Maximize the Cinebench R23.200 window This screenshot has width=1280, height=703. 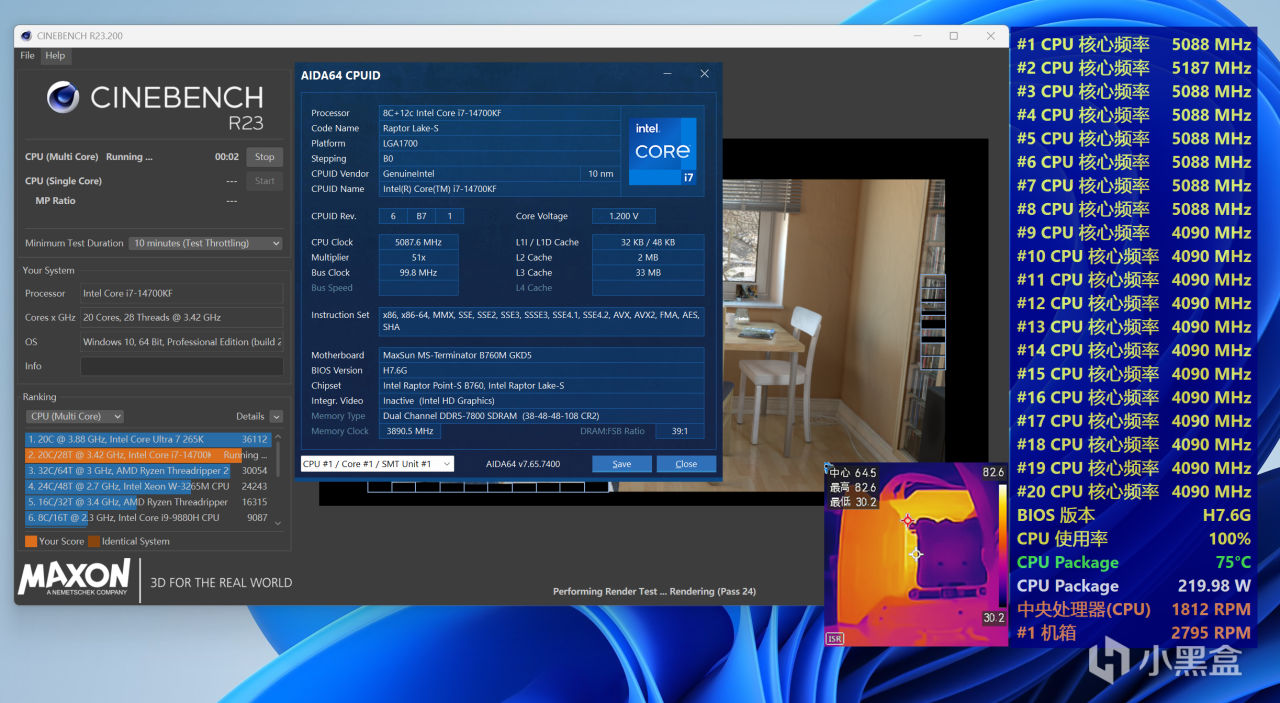coord(953,36)
